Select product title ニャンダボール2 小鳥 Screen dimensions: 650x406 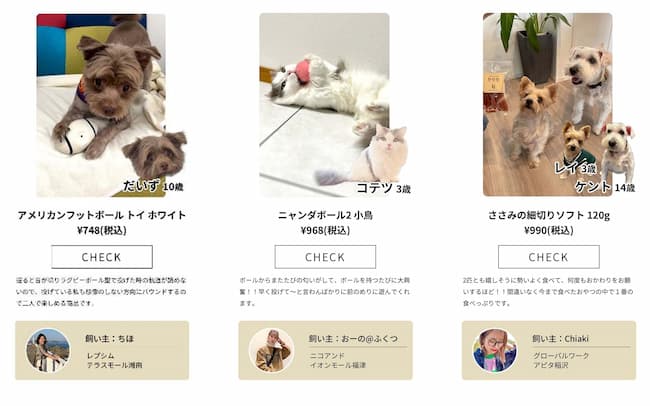coord(325,215)
